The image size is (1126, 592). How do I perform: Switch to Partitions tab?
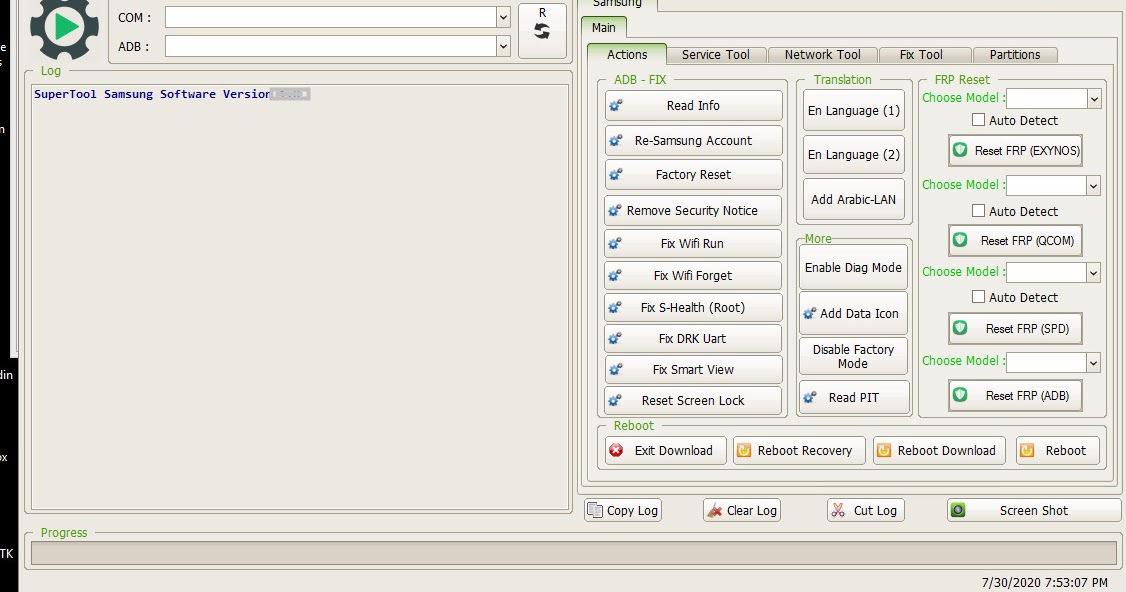(1014, 55)
